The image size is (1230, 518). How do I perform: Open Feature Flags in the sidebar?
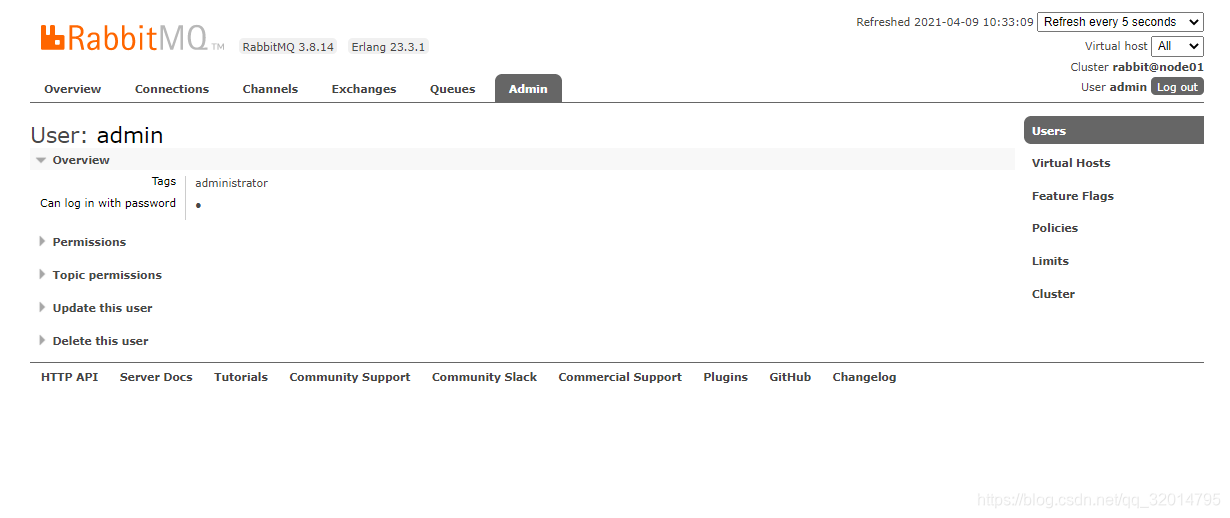pos(1072,196)
